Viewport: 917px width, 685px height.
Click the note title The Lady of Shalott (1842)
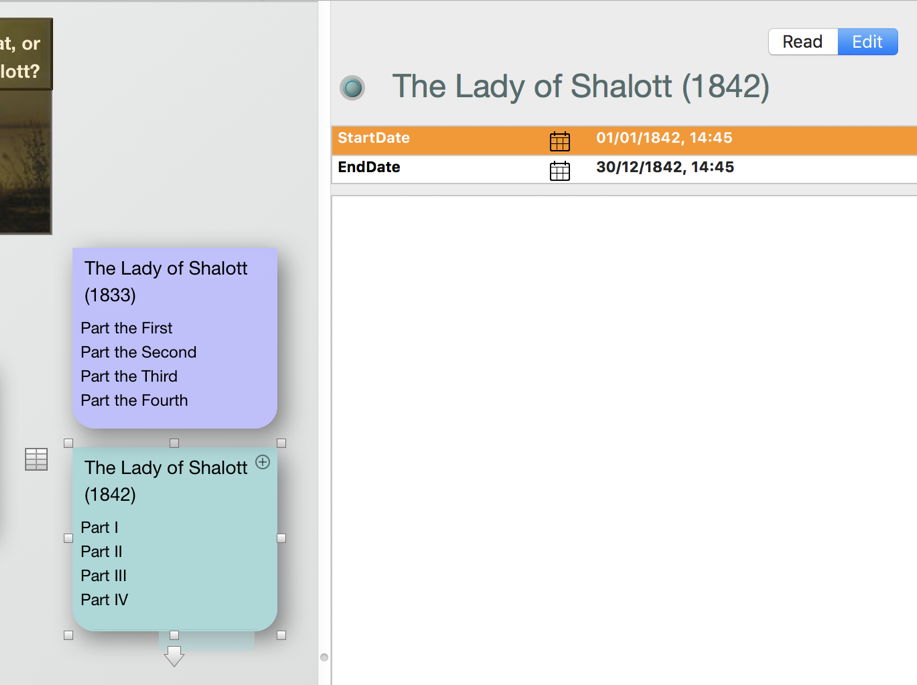580,87
